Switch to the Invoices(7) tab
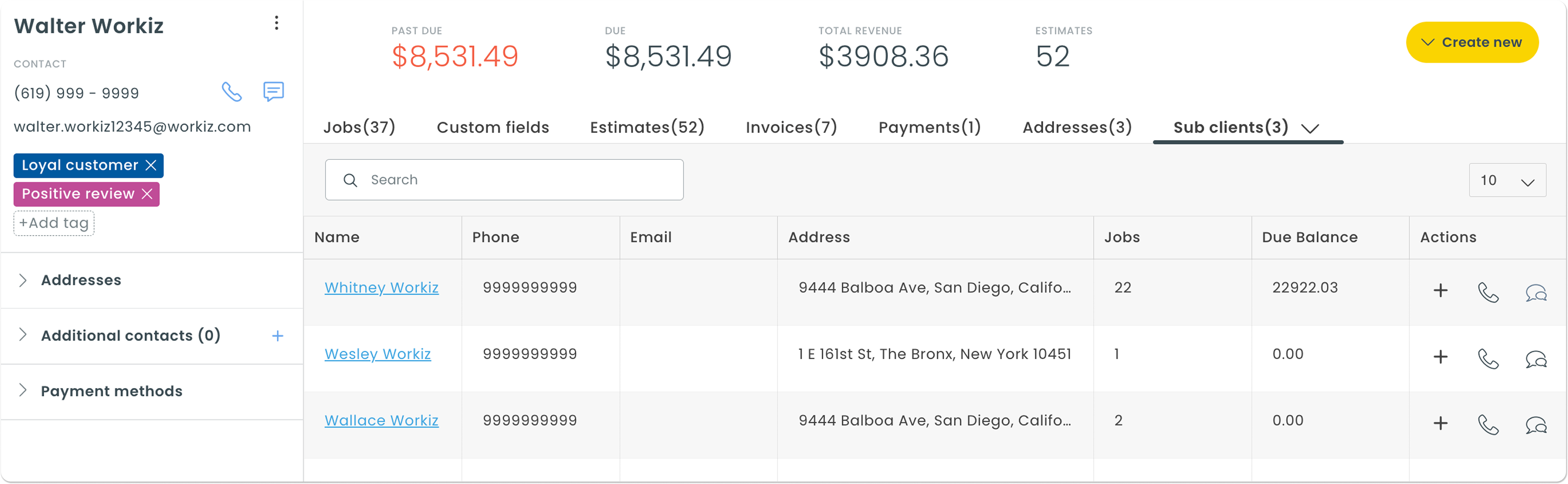1568x484 pixels. [791, 127]
